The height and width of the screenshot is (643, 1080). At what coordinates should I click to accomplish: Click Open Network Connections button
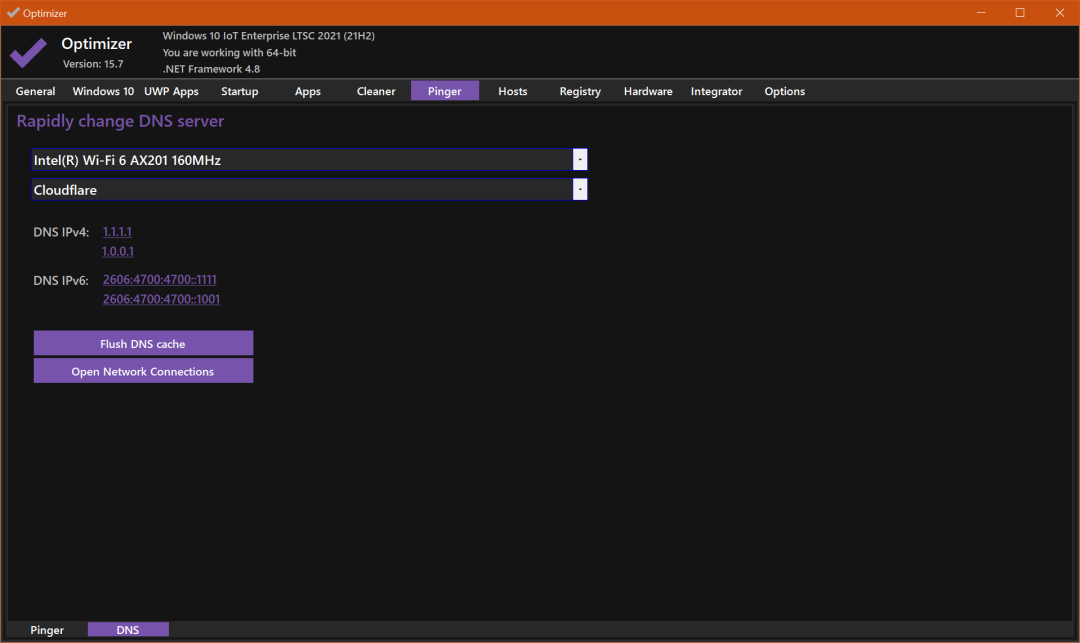pos(143,371)
